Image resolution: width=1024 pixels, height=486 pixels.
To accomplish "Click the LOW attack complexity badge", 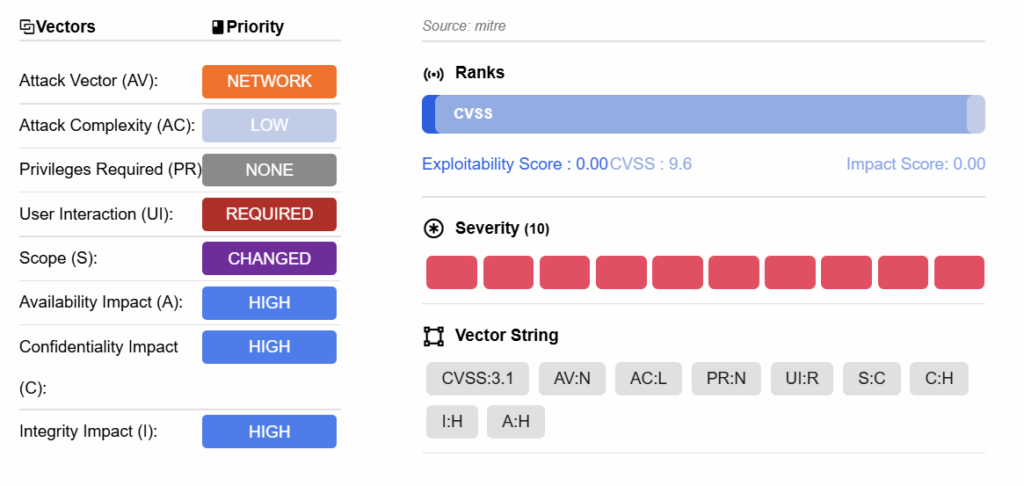I will click(x=269, y=125).
